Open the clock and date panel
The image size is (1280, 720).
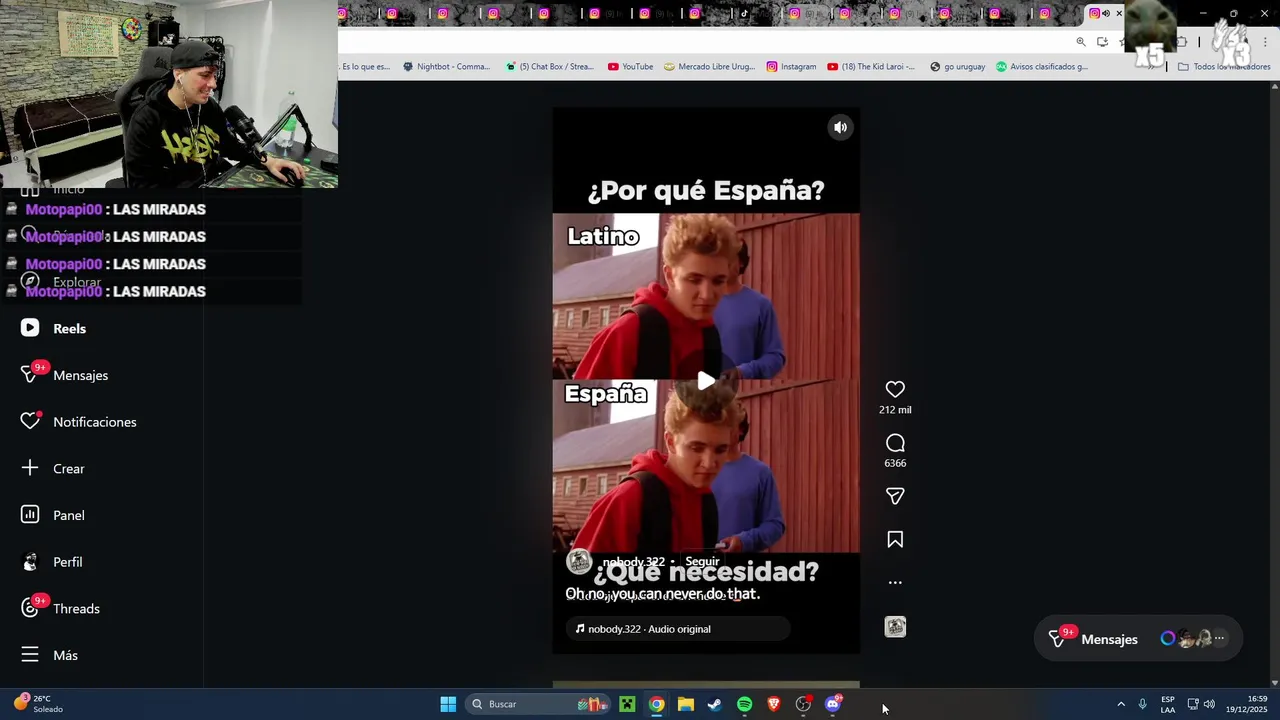coord(1247,704)
